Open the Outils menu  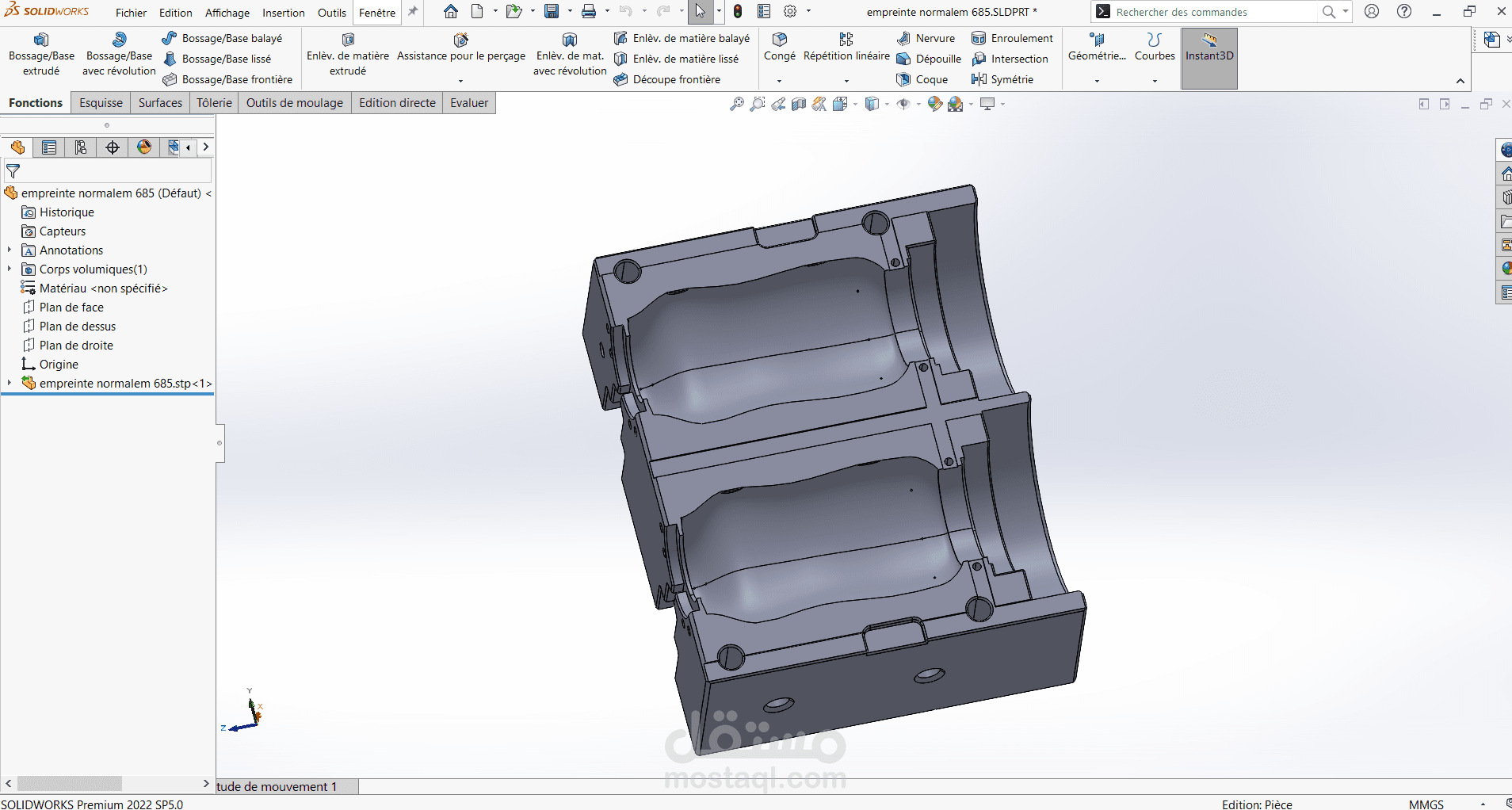pyautogui.click(x=332, y=13)
